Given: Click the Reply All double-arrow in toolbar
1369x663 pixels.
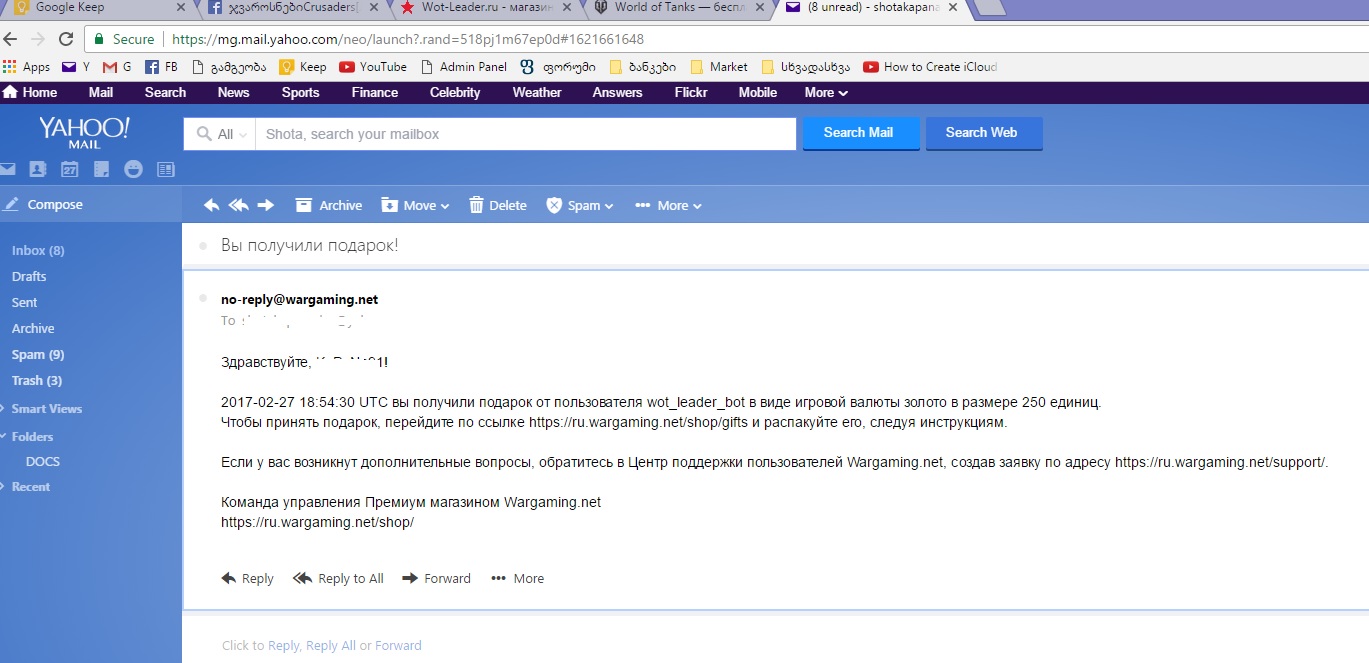Looking at the screenshot, I should tap(238, 205).
